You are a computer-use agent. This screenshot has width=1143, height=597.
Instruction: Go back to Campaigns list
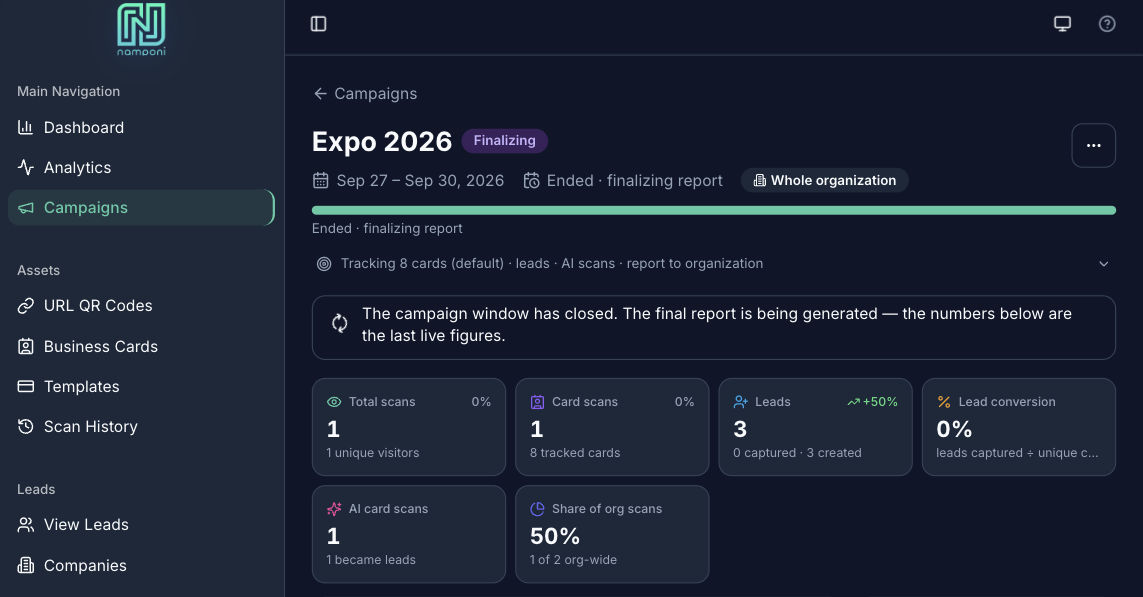(x=365, y=93)
